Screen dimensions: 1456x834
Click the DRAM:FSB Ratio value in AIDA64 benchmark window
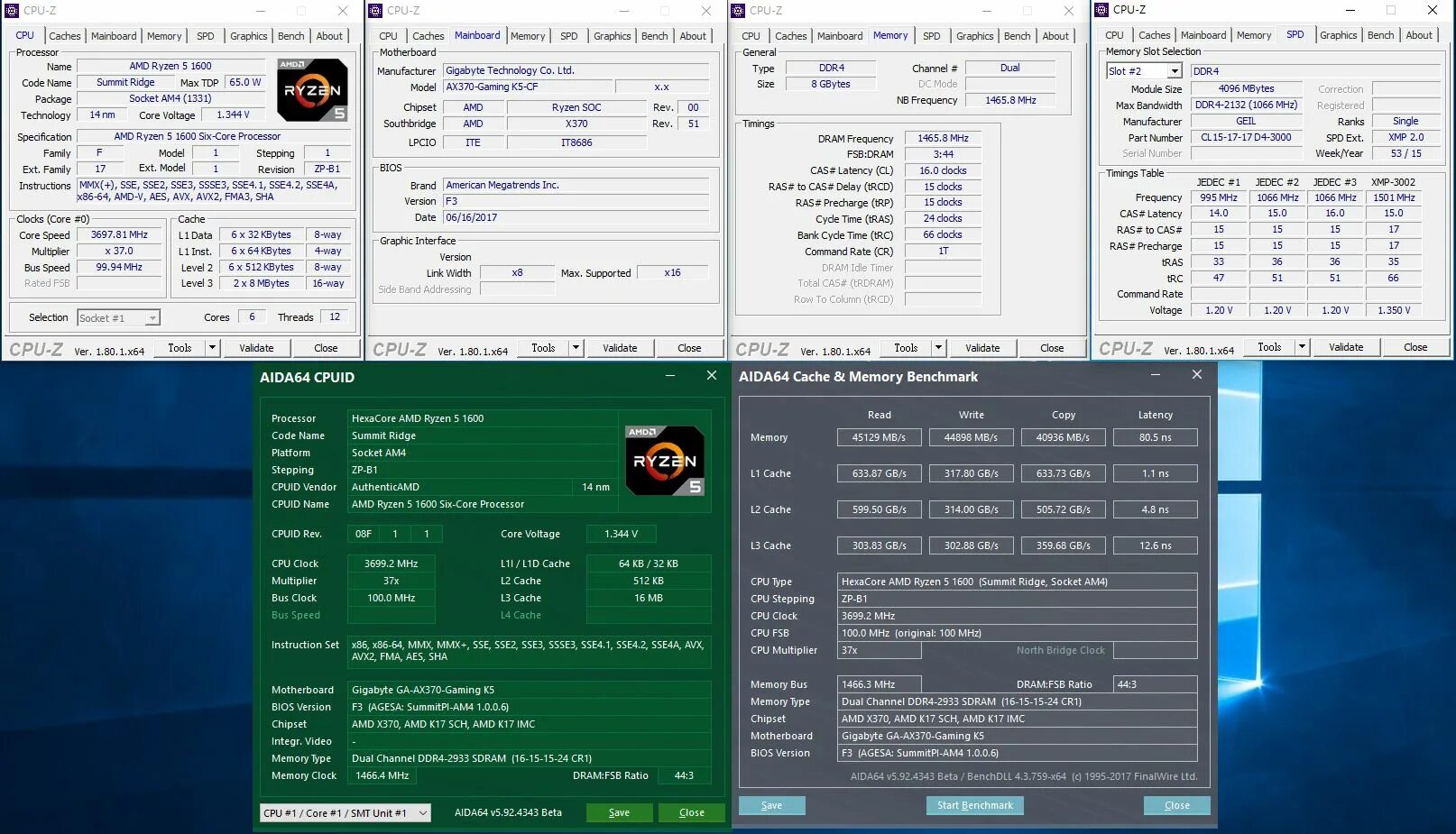(1156, 684)
